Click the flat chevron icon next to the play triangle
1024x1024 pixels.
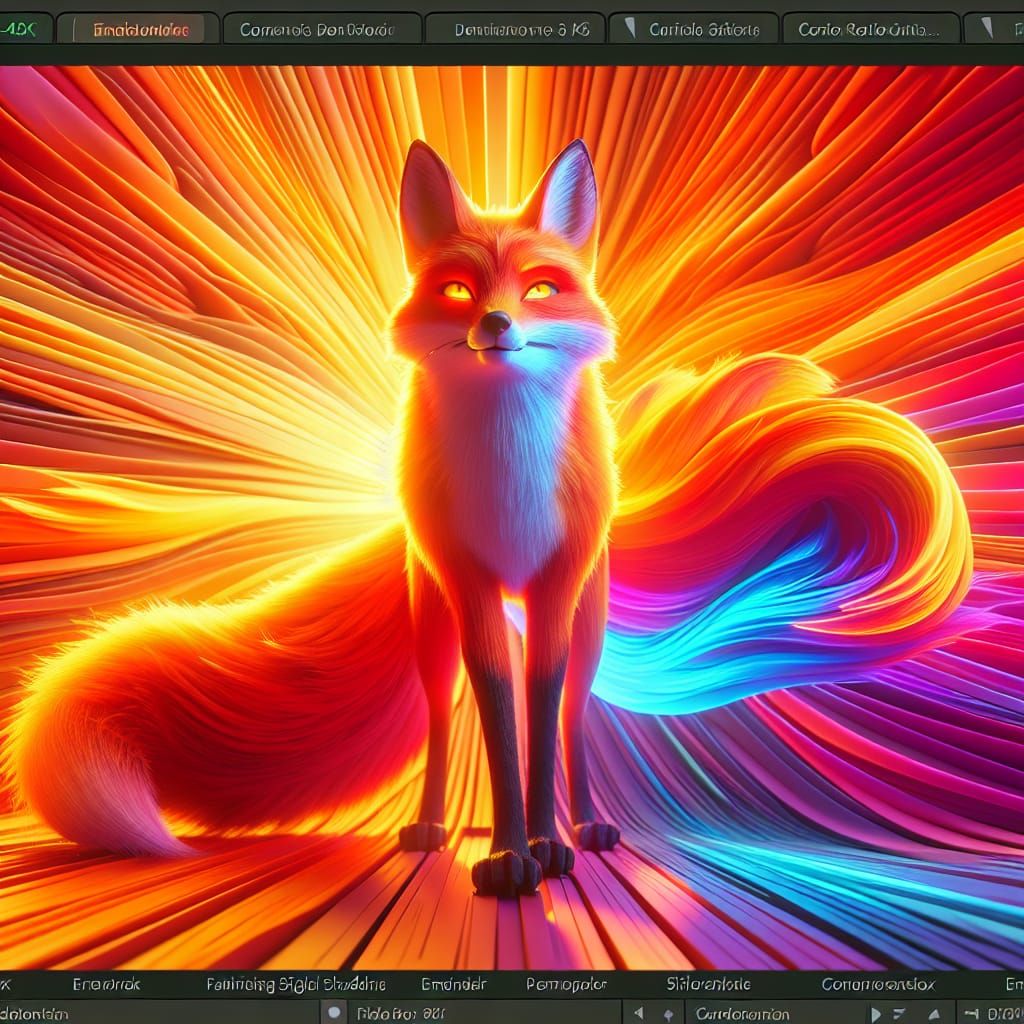(x=898, y=1012)
